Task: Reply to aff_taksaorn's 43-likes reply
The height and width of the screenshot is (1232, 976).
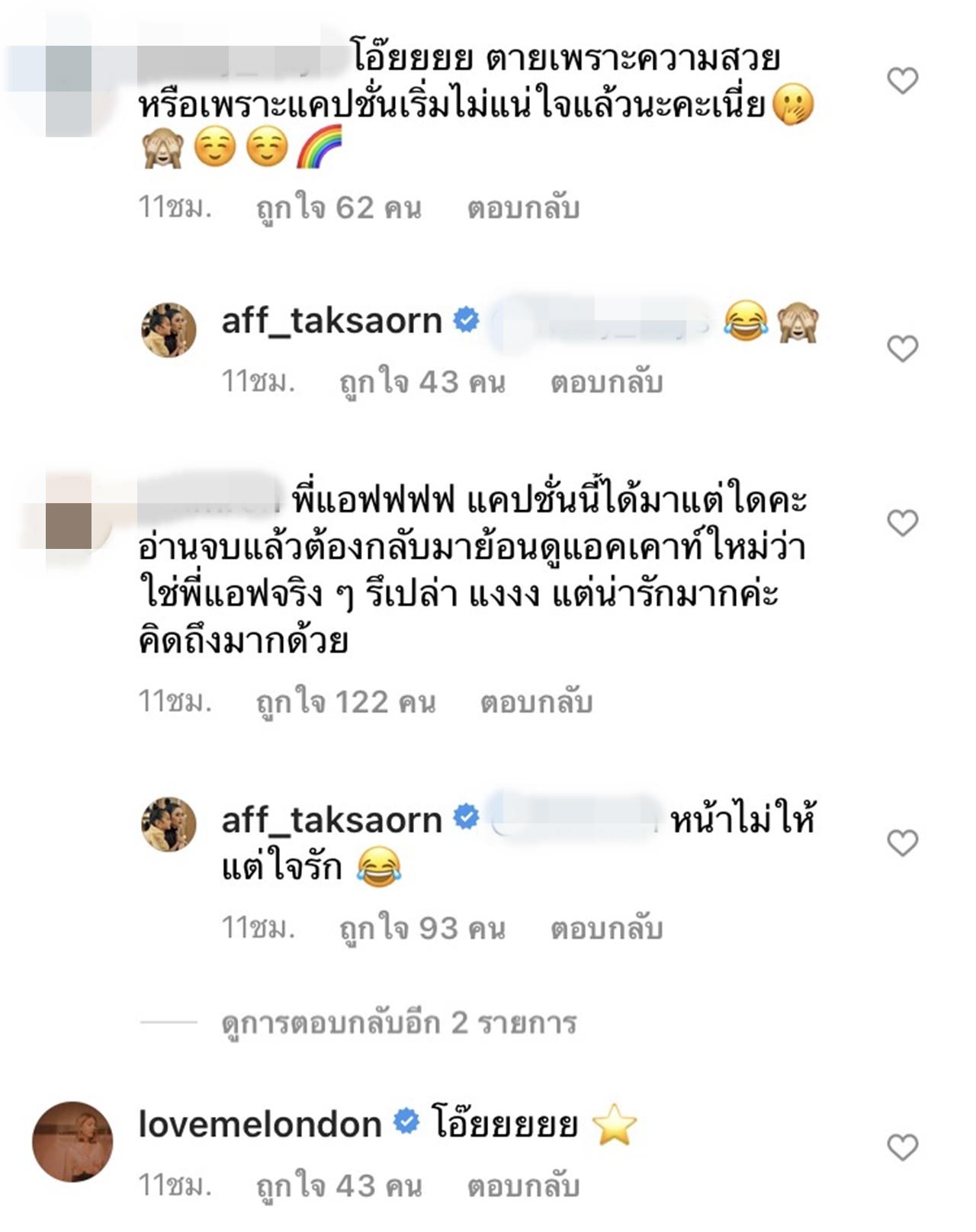Action: click(x=606, y=382)
